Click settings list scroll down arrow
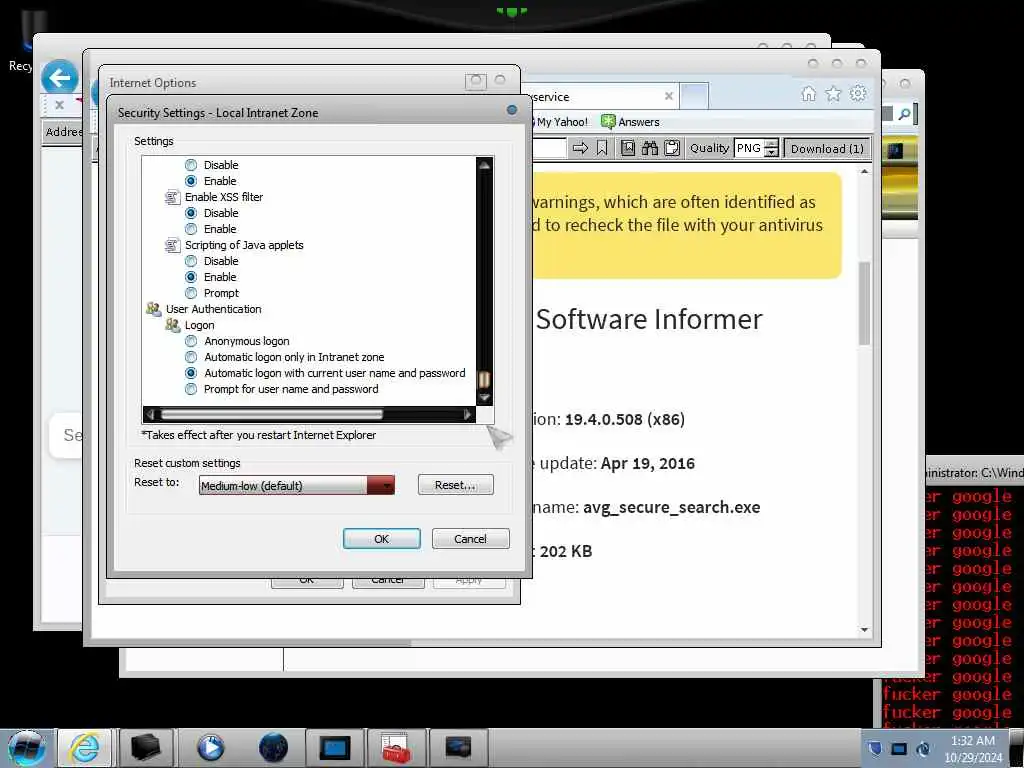The width and height of the screenshot is (1024, 768). pos(485,397)
